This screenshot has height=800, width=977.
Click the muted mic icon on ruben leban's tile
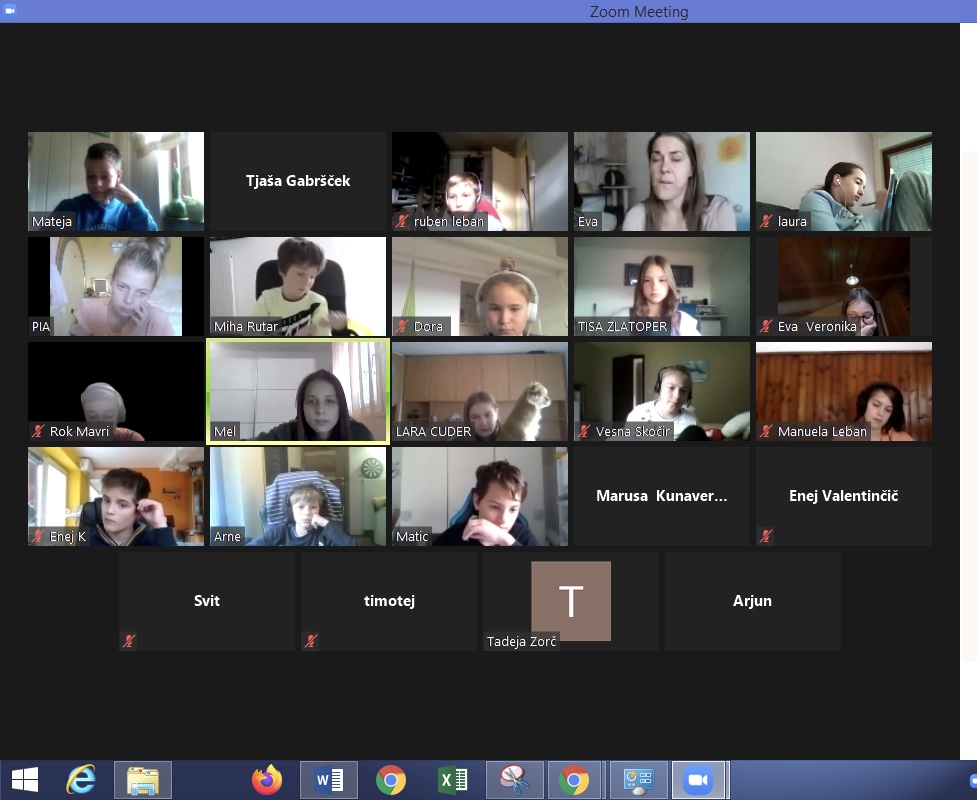[x=402, y=222]
